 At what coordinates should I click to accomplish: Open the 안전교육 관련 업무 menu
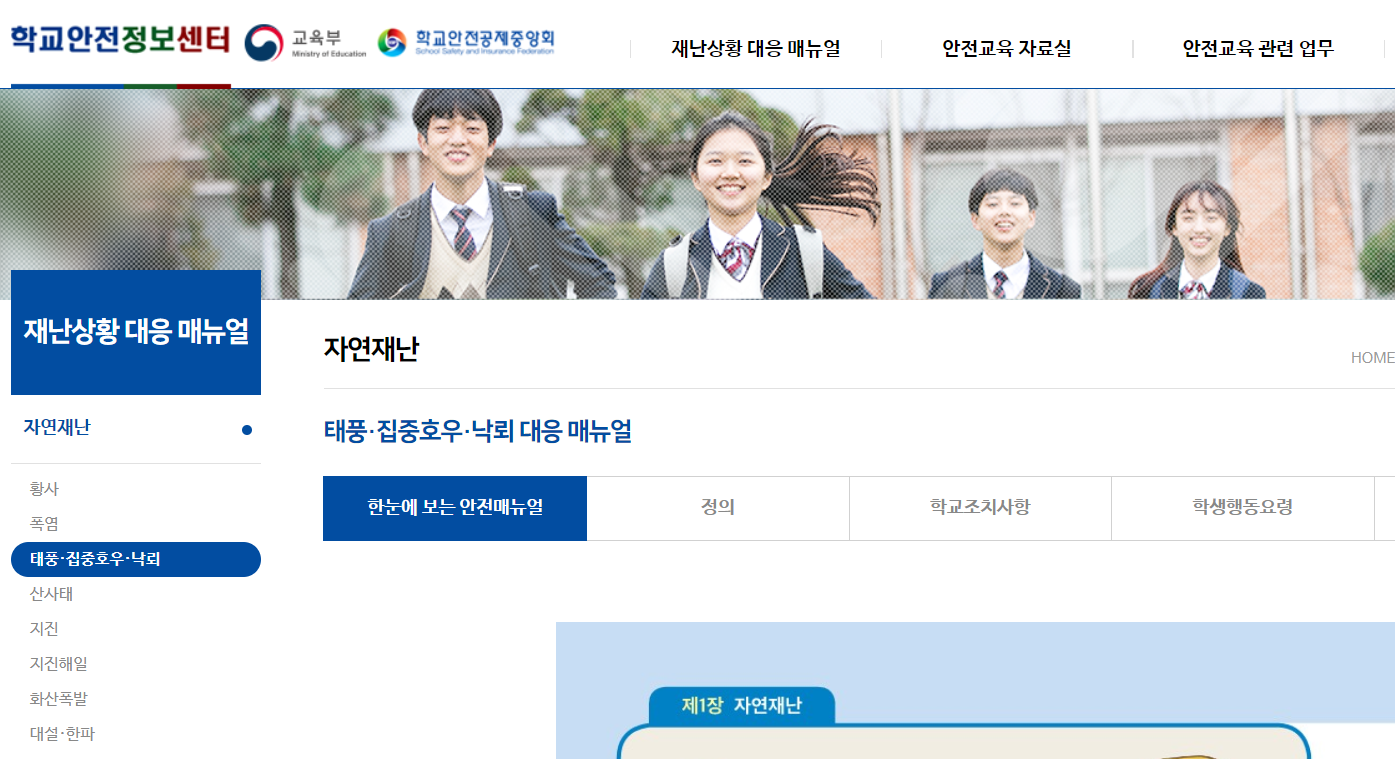(x=1258, y=49)
